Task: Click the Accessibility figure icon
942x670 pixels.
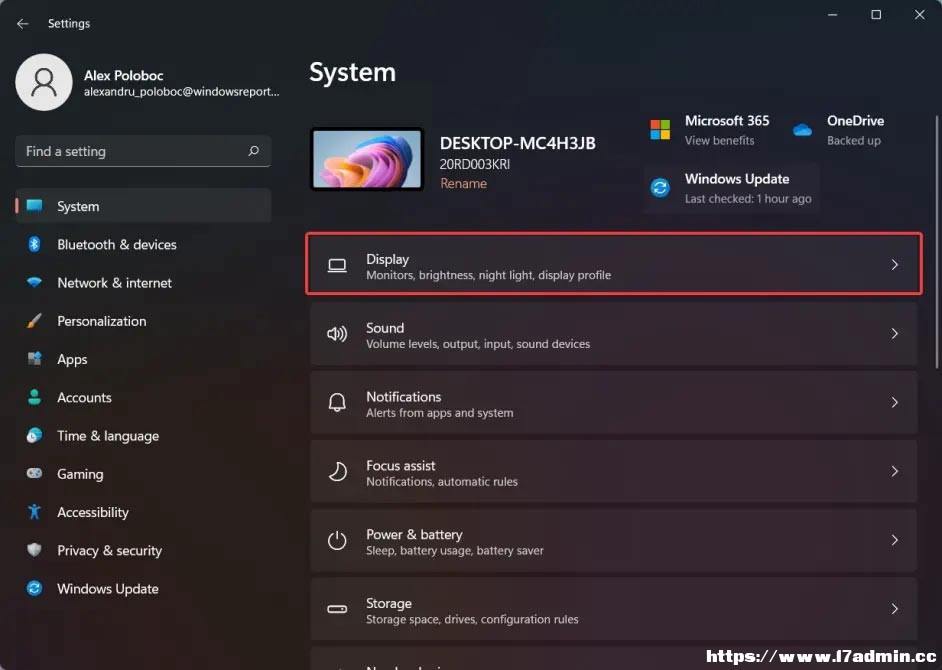Action: click(x=34, y=512)
